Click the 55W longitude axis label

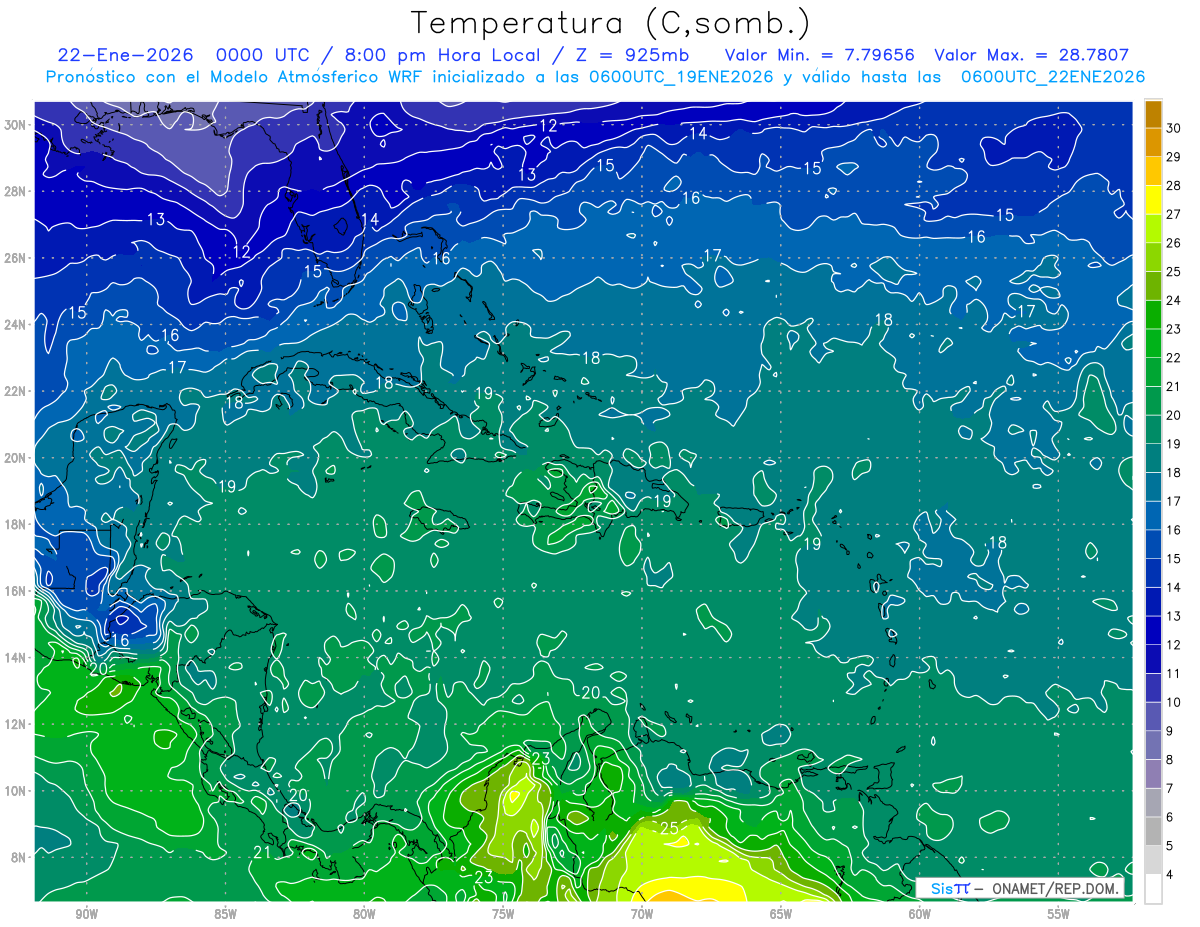(1059, 914)
